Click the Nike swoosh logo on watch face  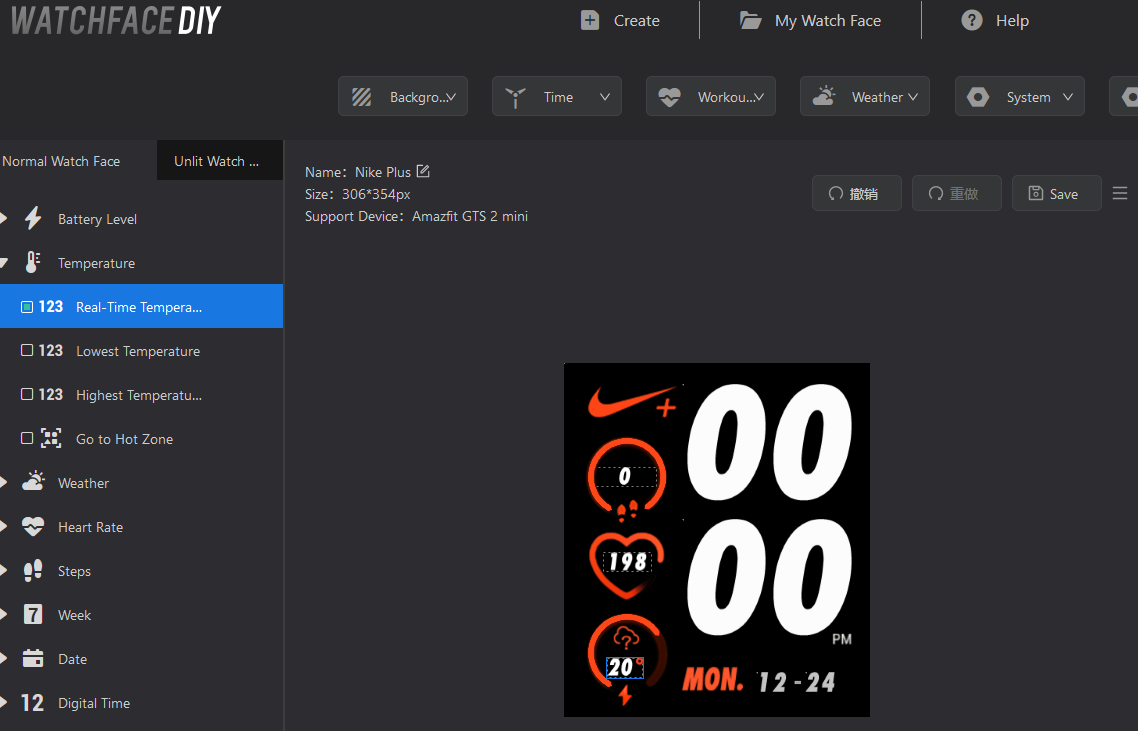[632, 401]
